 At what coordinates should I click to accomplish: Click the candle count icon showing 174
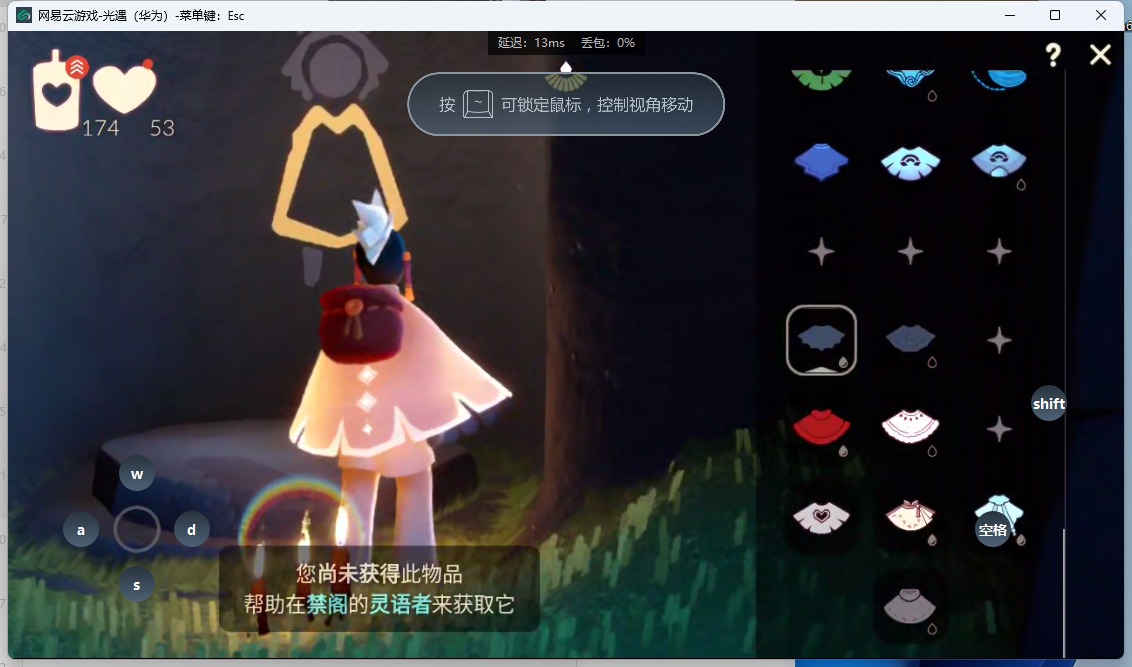tap(57, 90)
